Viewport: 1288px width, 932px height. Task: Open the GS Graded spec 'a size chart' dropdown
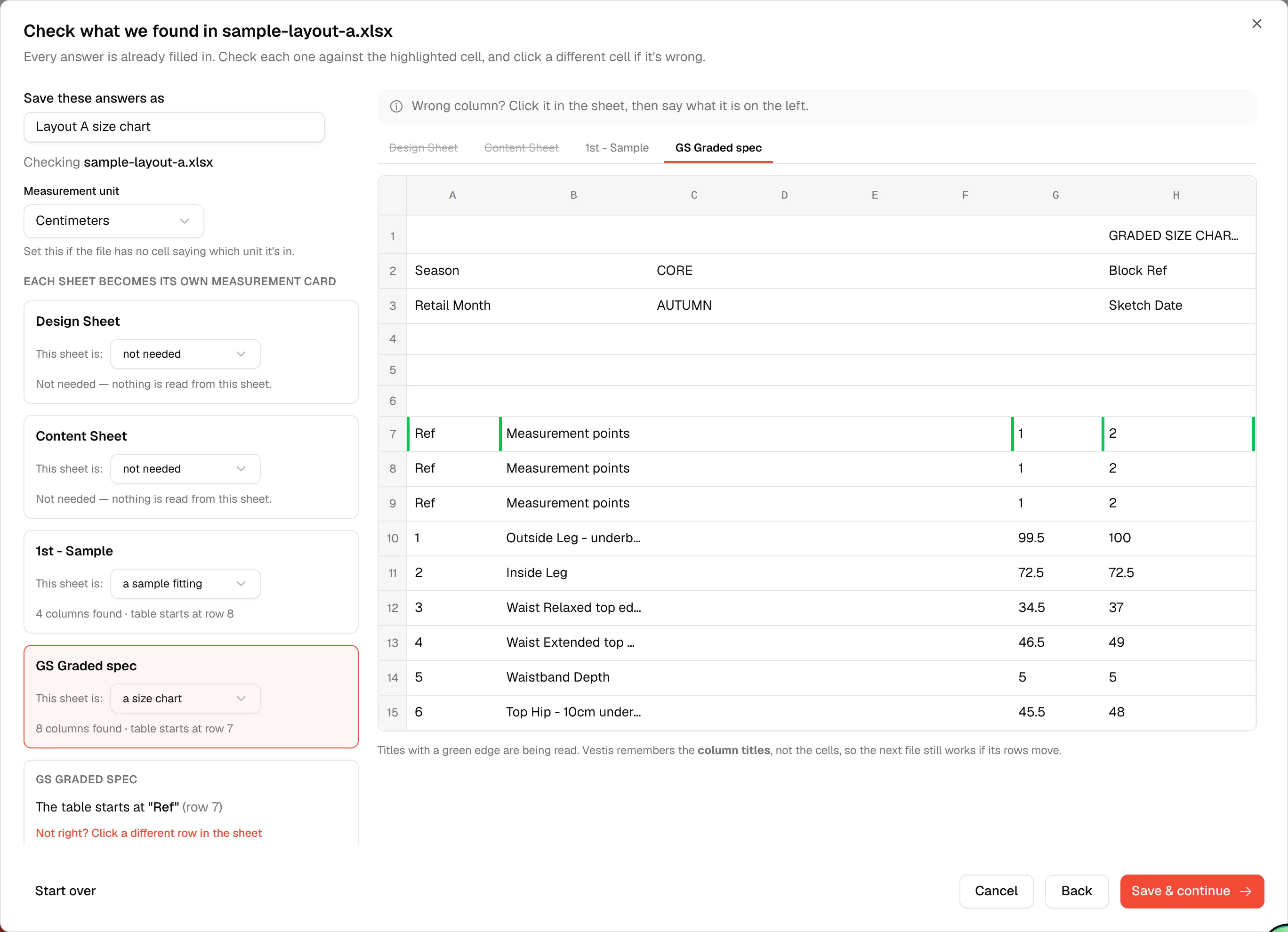click(185, 698)
